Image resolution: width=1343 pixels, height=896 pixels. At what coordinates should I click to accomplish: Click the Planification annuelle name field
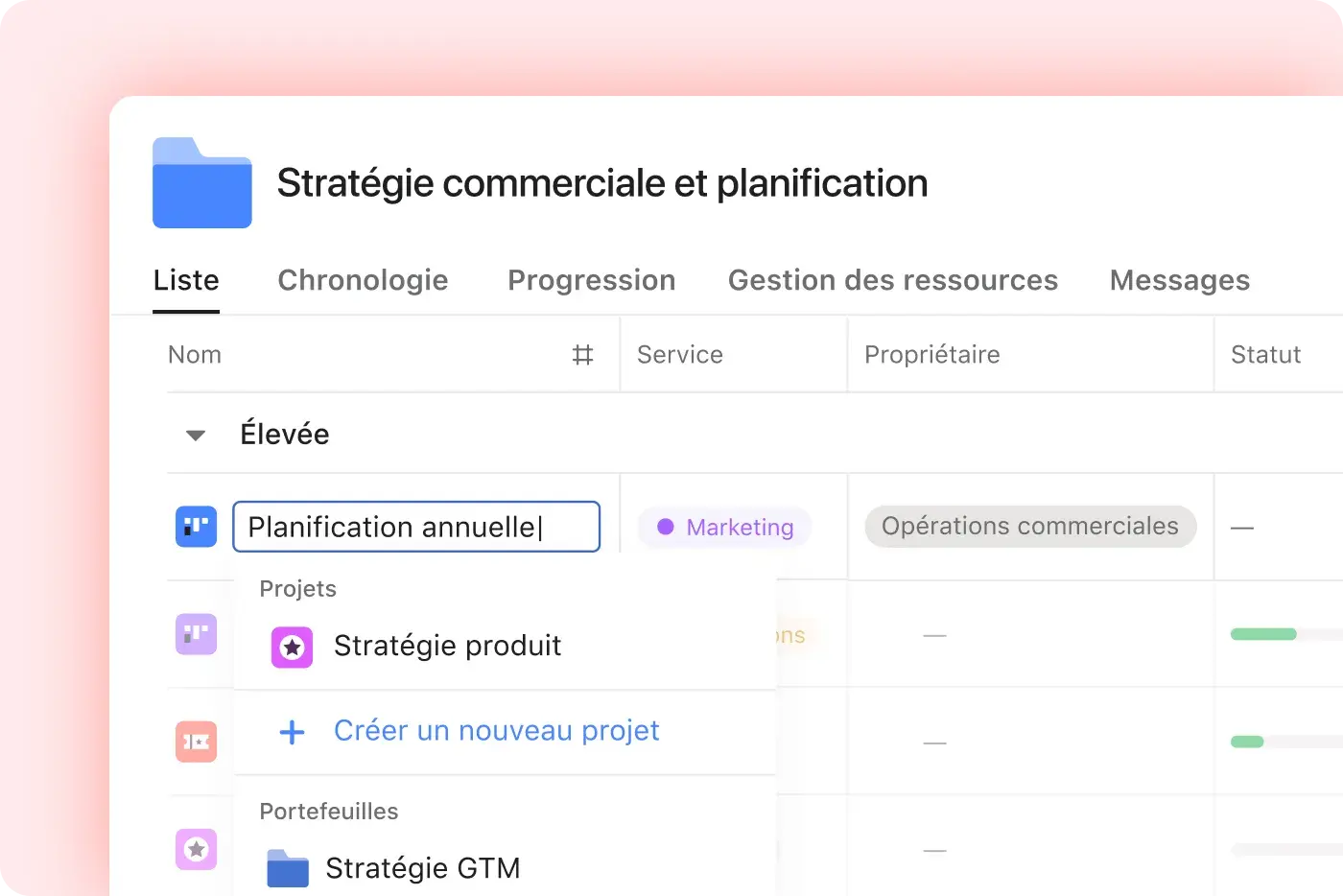[x=416, y=527]
